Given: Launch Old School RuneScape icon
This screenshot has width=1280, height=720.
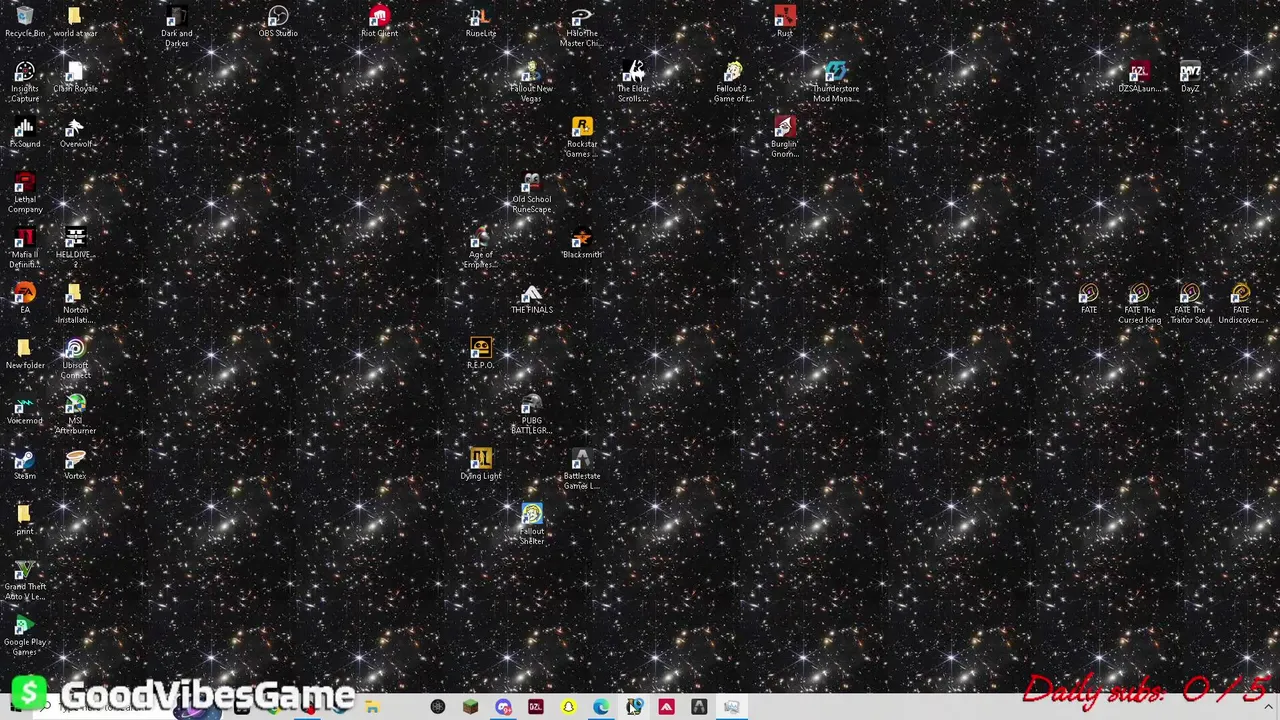Looking at the screenshot, I should [x=532, y=192].
